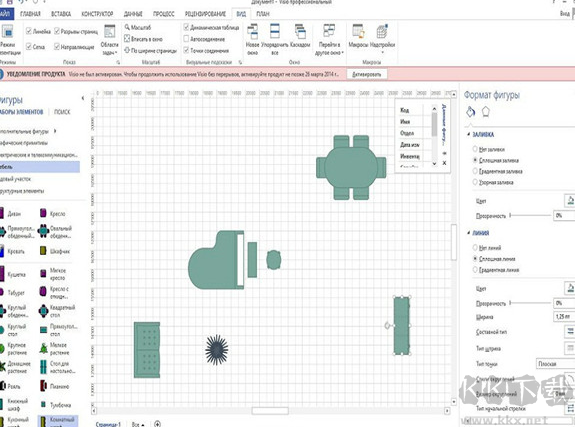The height and width of the screenshot is (427, 575).
Task: Collapse the ЗАЛИВКА section
Action: point(468,134)
